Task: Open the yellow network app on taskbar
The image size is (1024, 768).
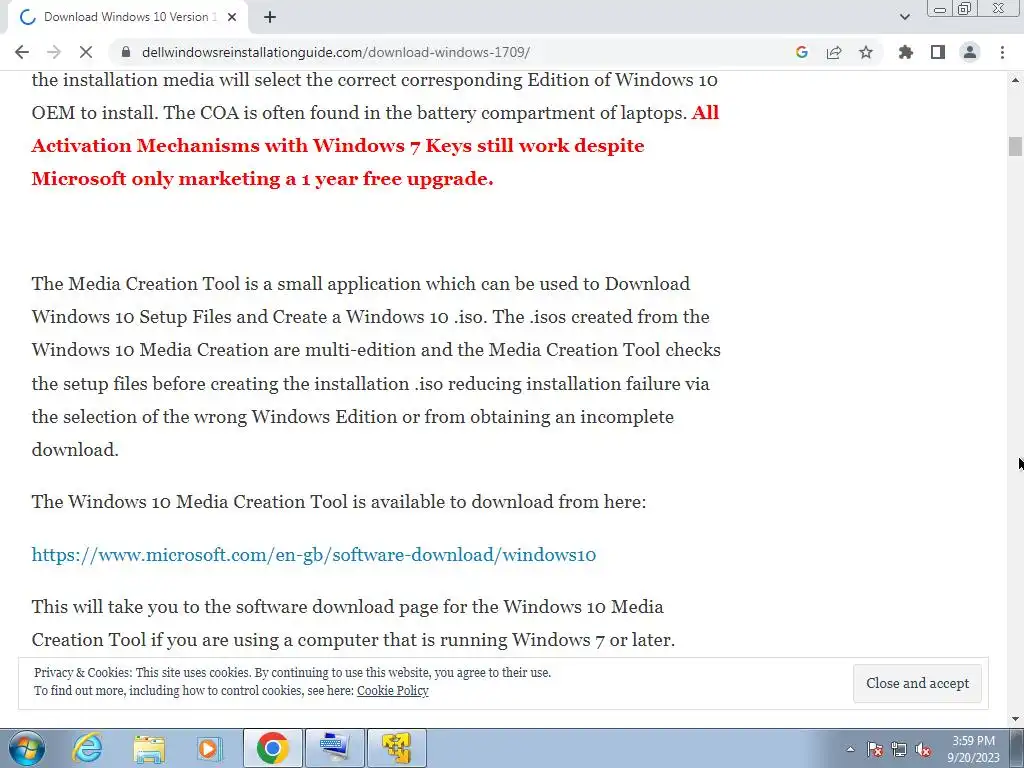Action: click(397, 748)
